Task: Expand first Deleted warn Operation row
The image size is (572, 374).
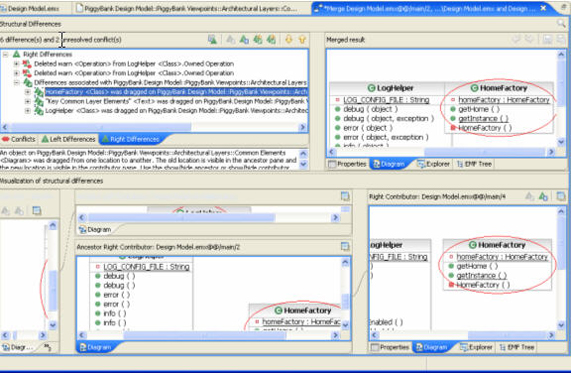Action: pos(16,64)
